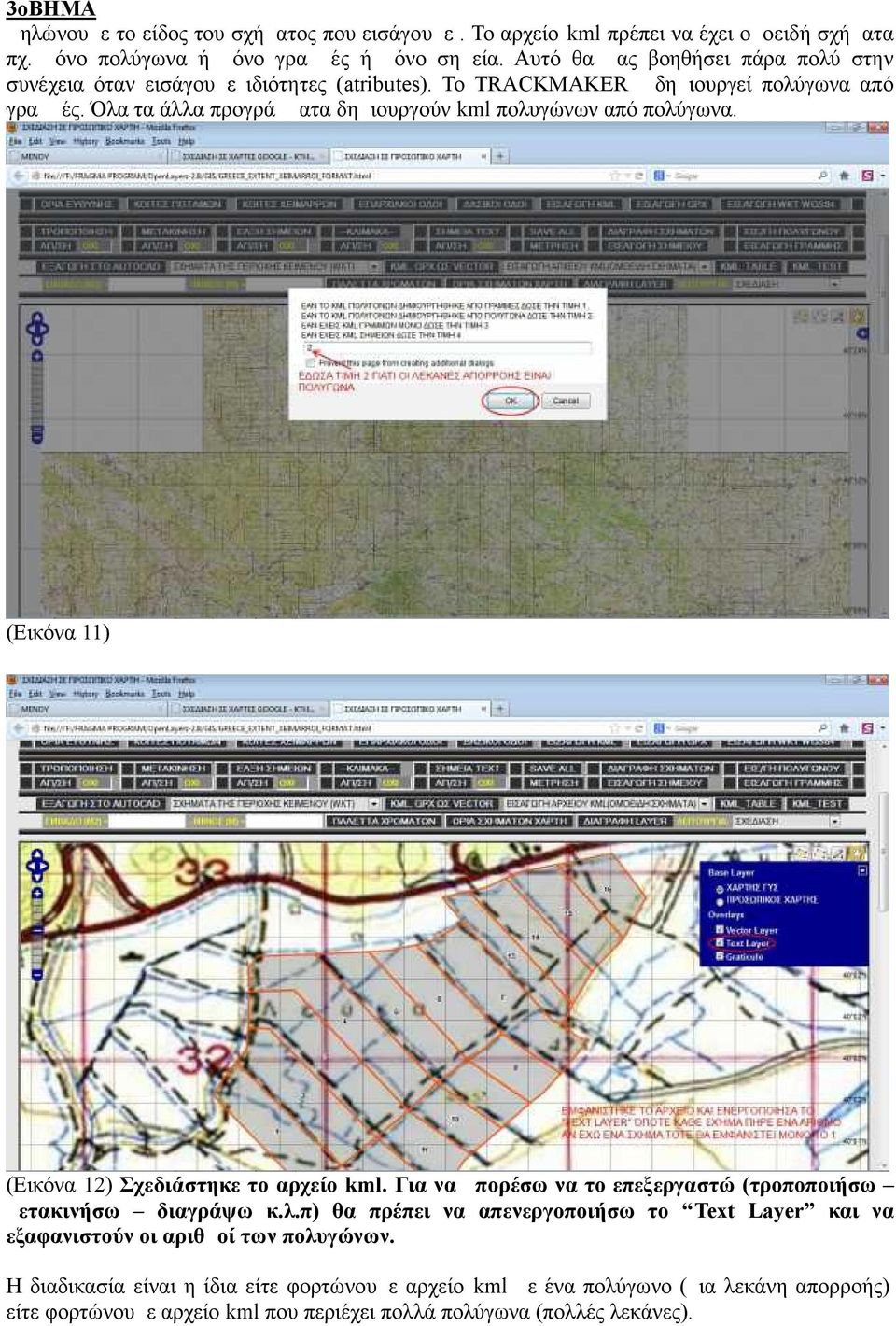Click the pan control on upper map

coord(36,329)
